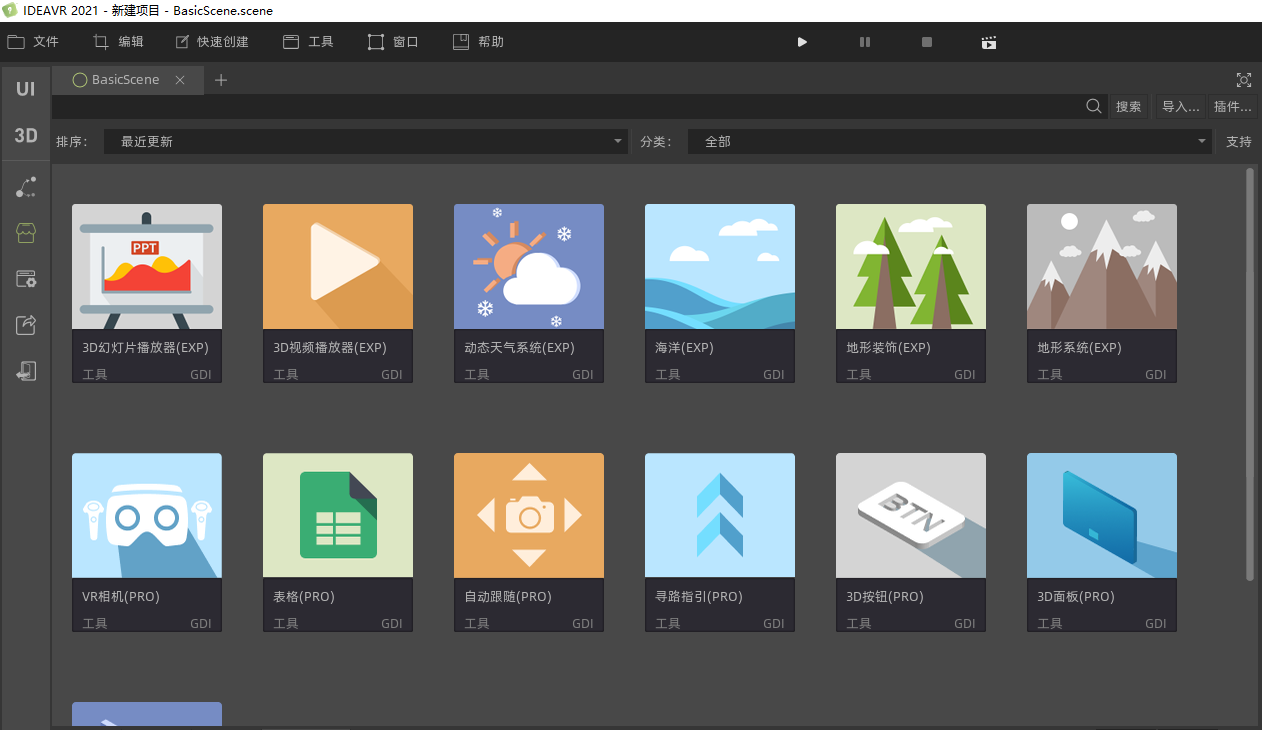Click the 支持 button
1262x730 pixels.
click(x=1239, y=142)
